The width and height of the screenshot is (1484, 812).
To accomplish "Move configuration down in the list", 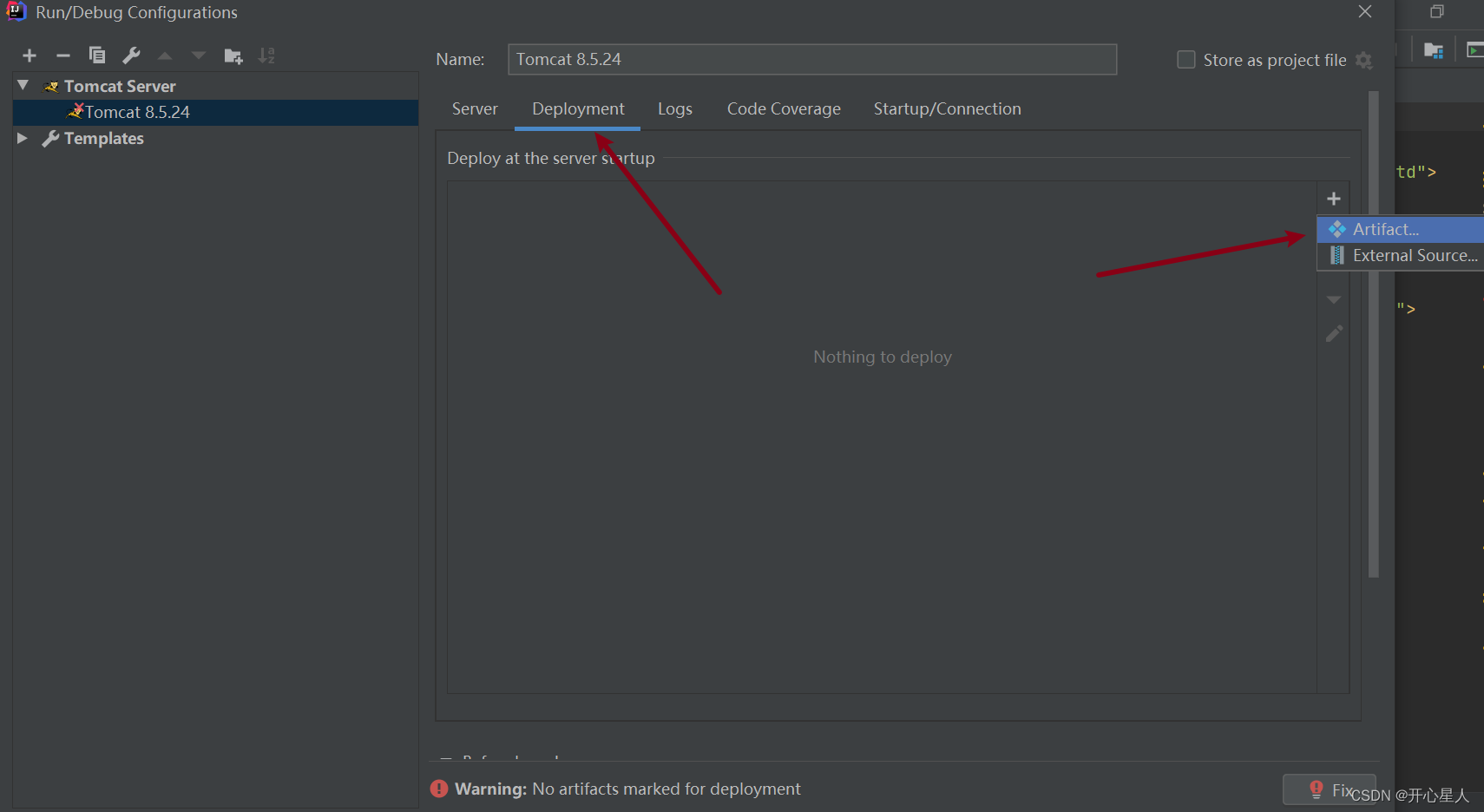I will coord(199,56).
